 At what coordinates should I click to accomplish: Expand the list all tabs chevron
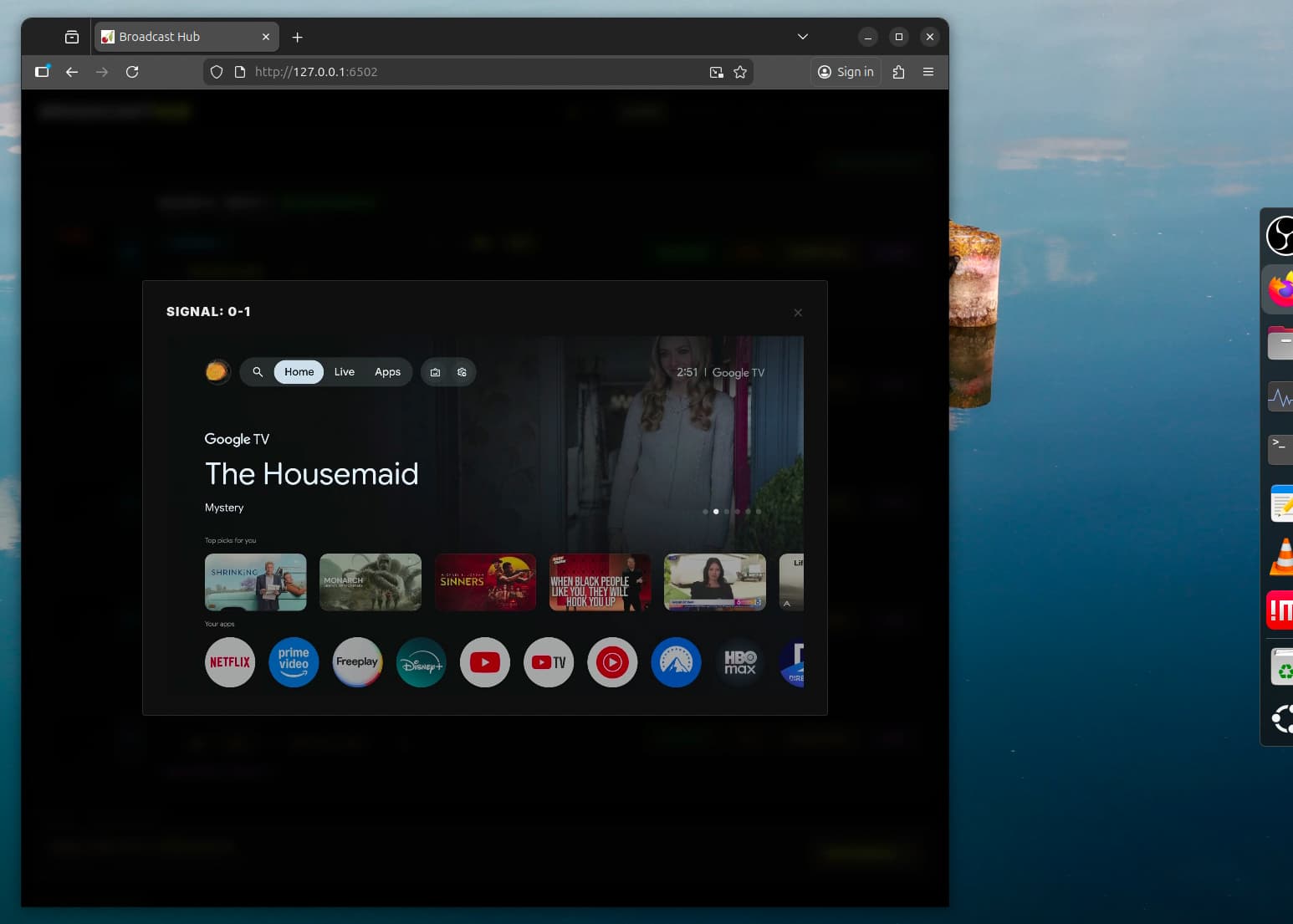pos(803,37)
